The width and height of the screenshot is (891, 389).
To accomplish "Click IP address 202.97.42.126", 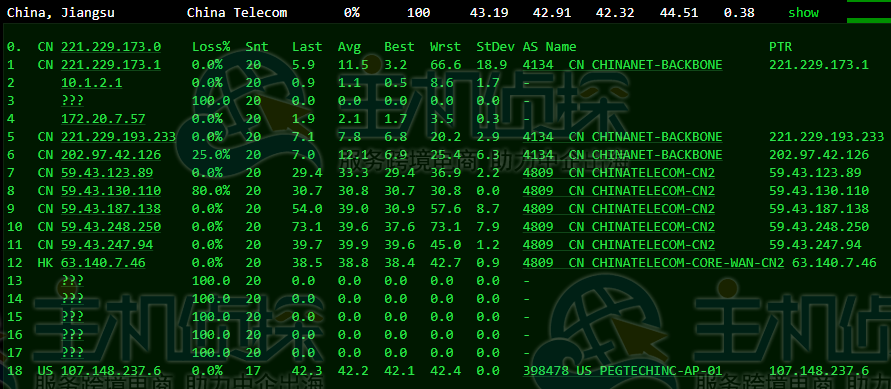I will [x=111, y=154].
